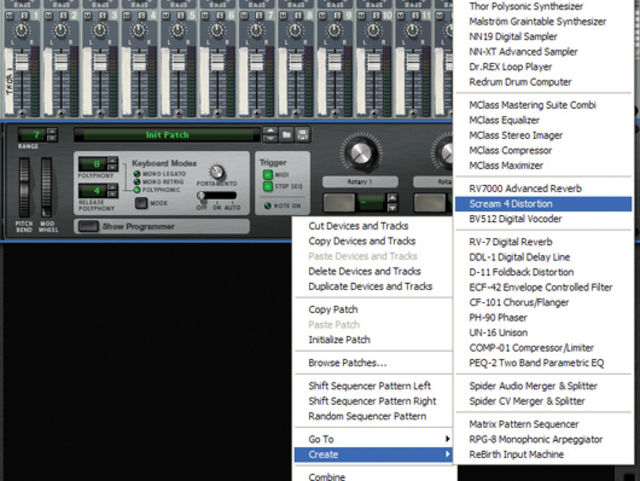The height and width of the screenshot is (481, 640).
Task: Increase Release Polyphony value
Action: point(112,187)
